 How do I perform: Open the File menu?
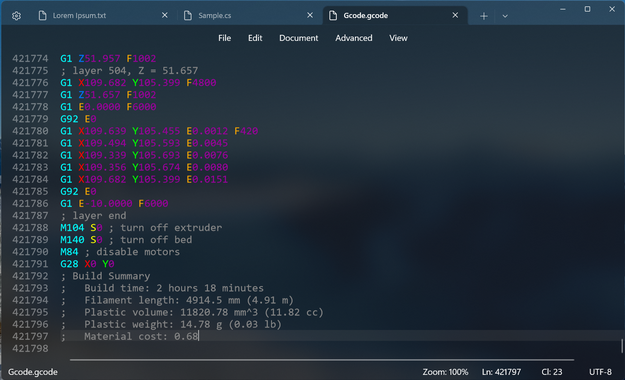tap(224, 38)
